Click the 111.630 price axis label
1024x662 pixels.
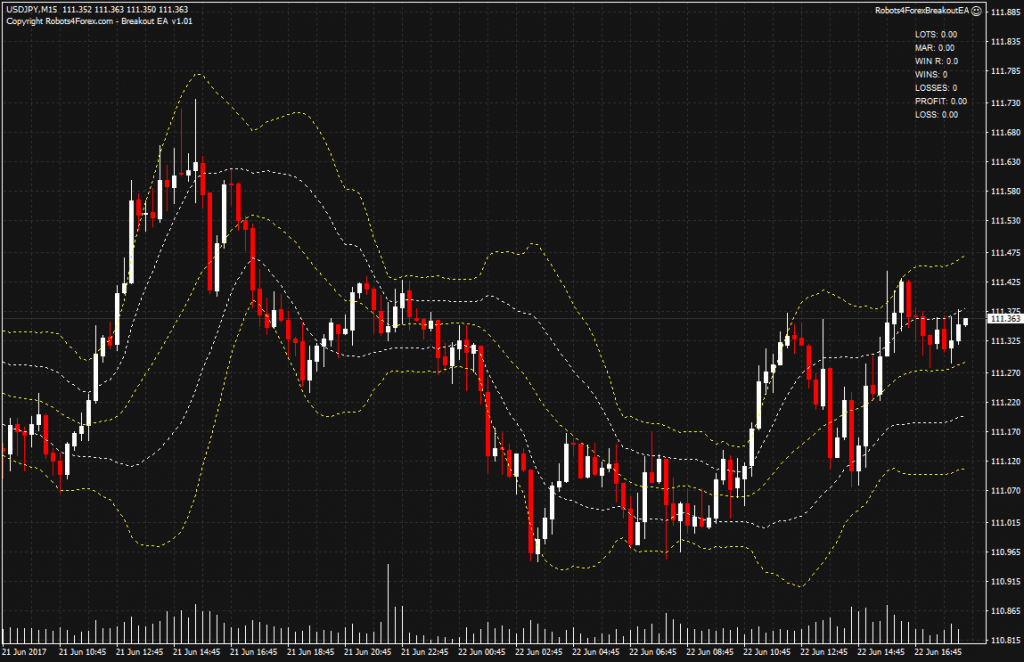[1006, 162]
